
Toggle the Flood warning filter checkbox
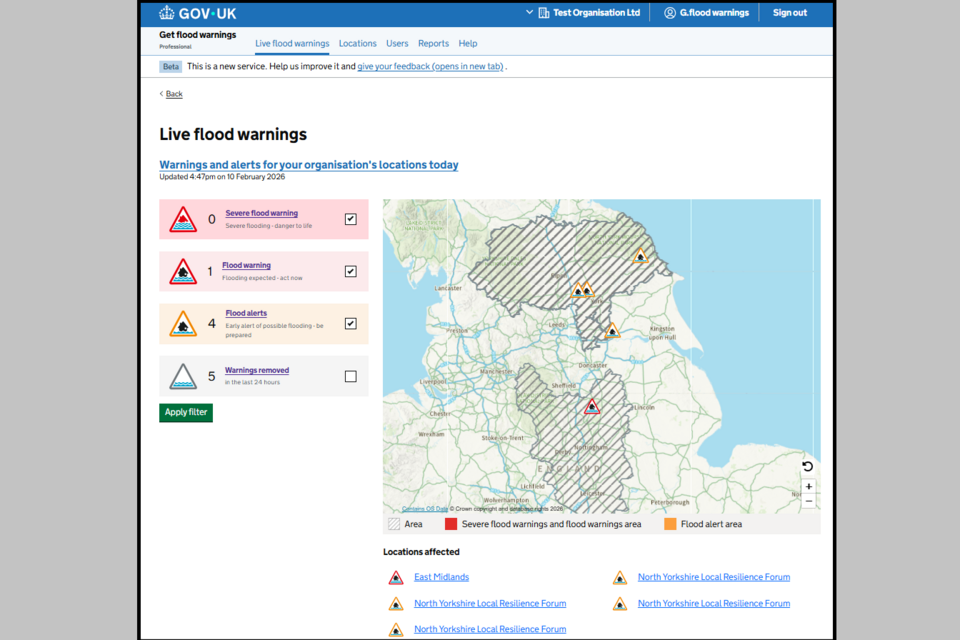point(350,271)
